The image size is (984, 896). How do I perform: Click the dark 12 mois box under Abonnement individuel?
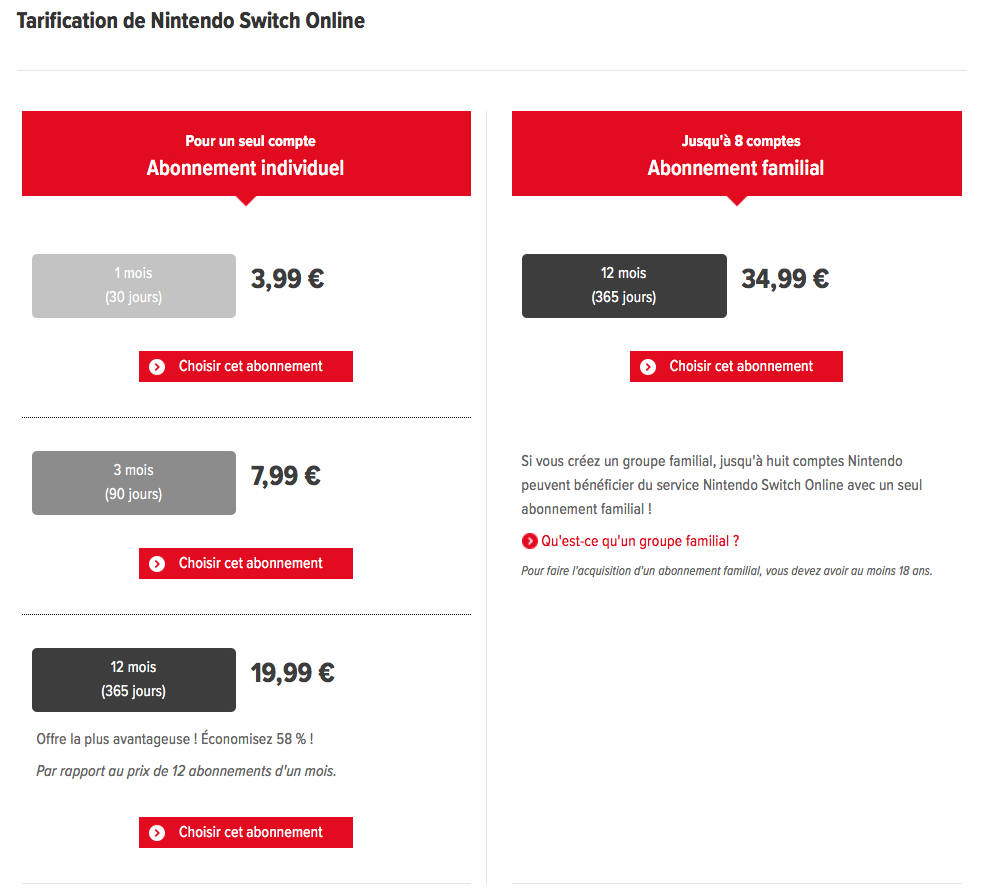134,680
